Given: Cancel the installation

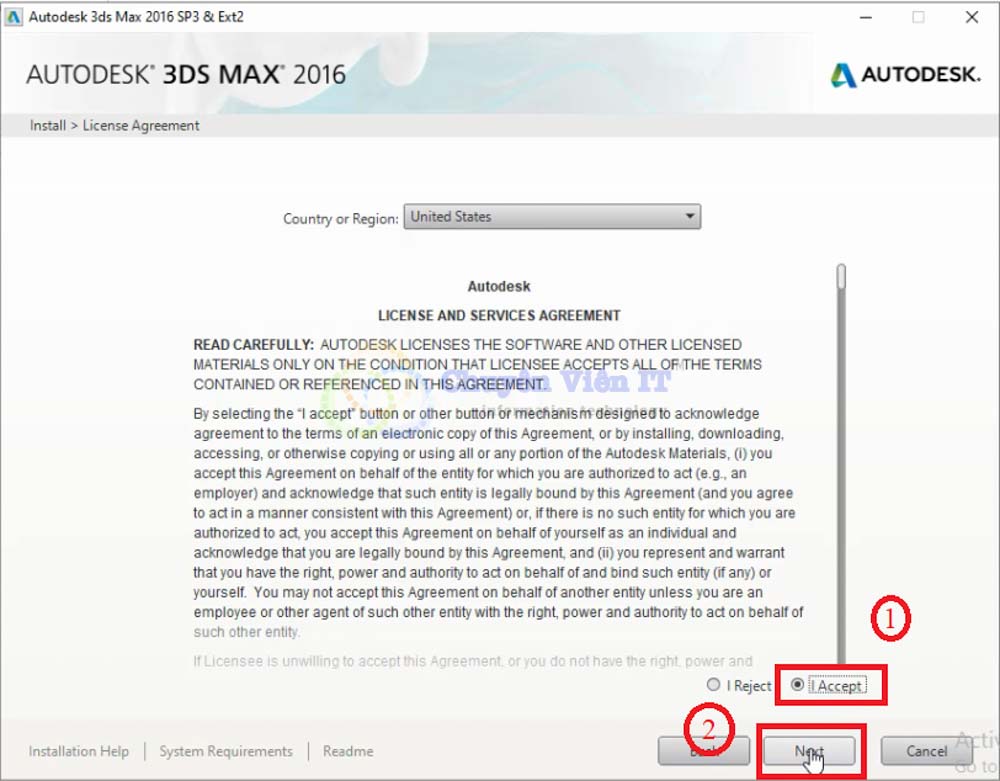Looking at the screenshot, I should [926, 751].
